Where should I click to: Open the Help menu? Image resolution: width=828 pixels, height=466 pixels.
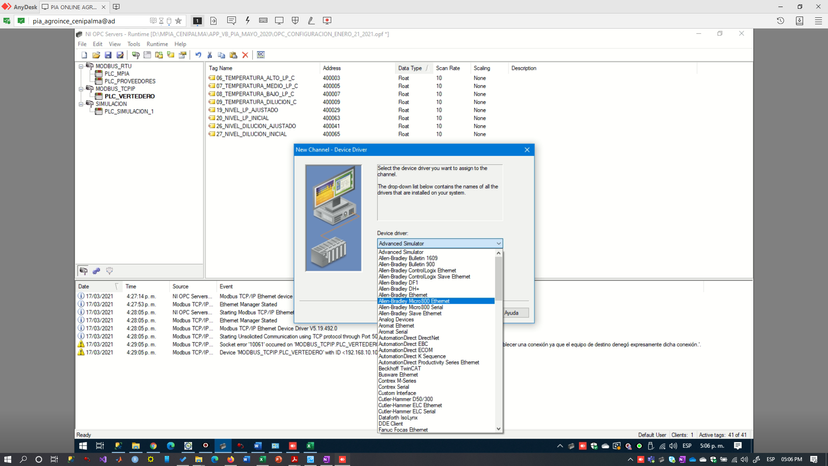pos(180,44)
